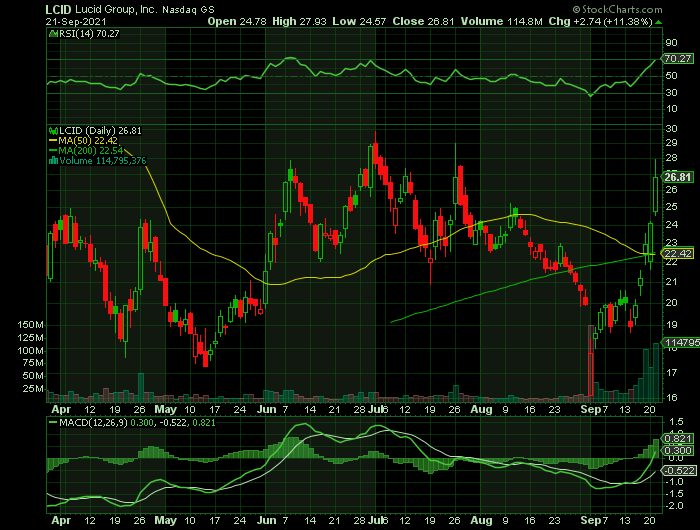Click the 24 price level on the price axis
700x530 pixels.
point(671,224)
